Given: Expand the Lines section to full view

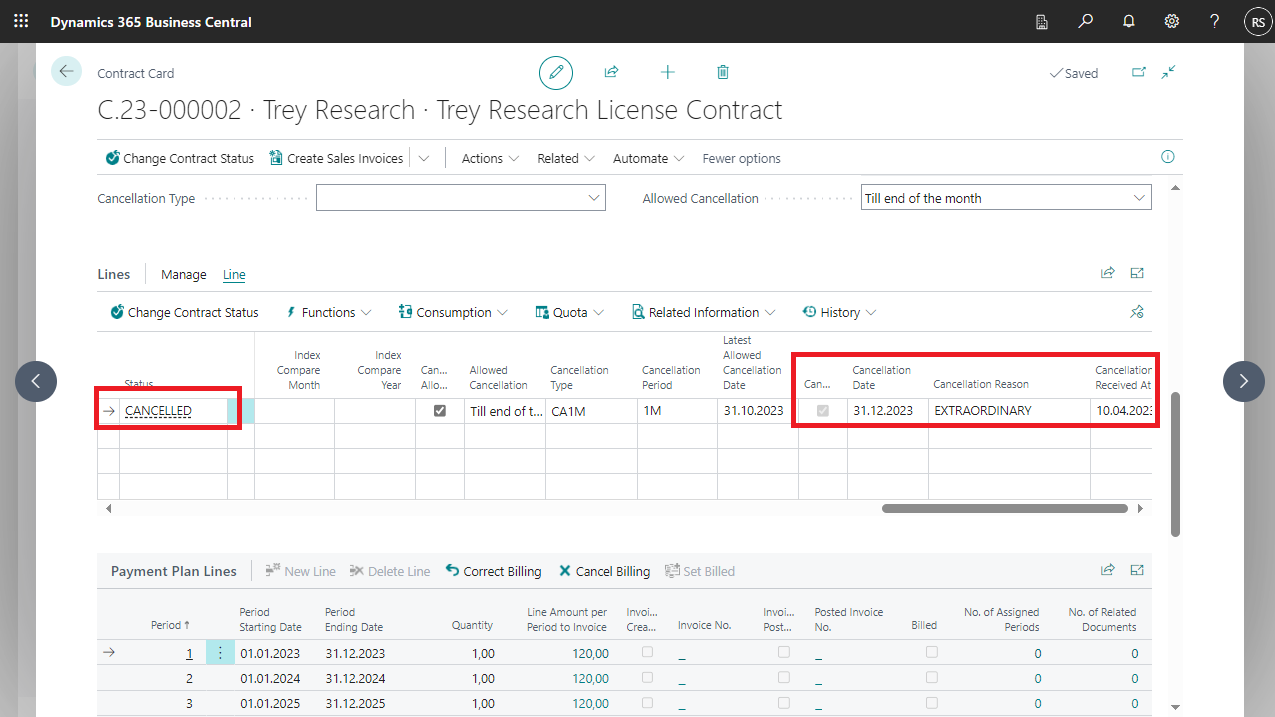Looking at the screenshot, I should click(1137, 273).
